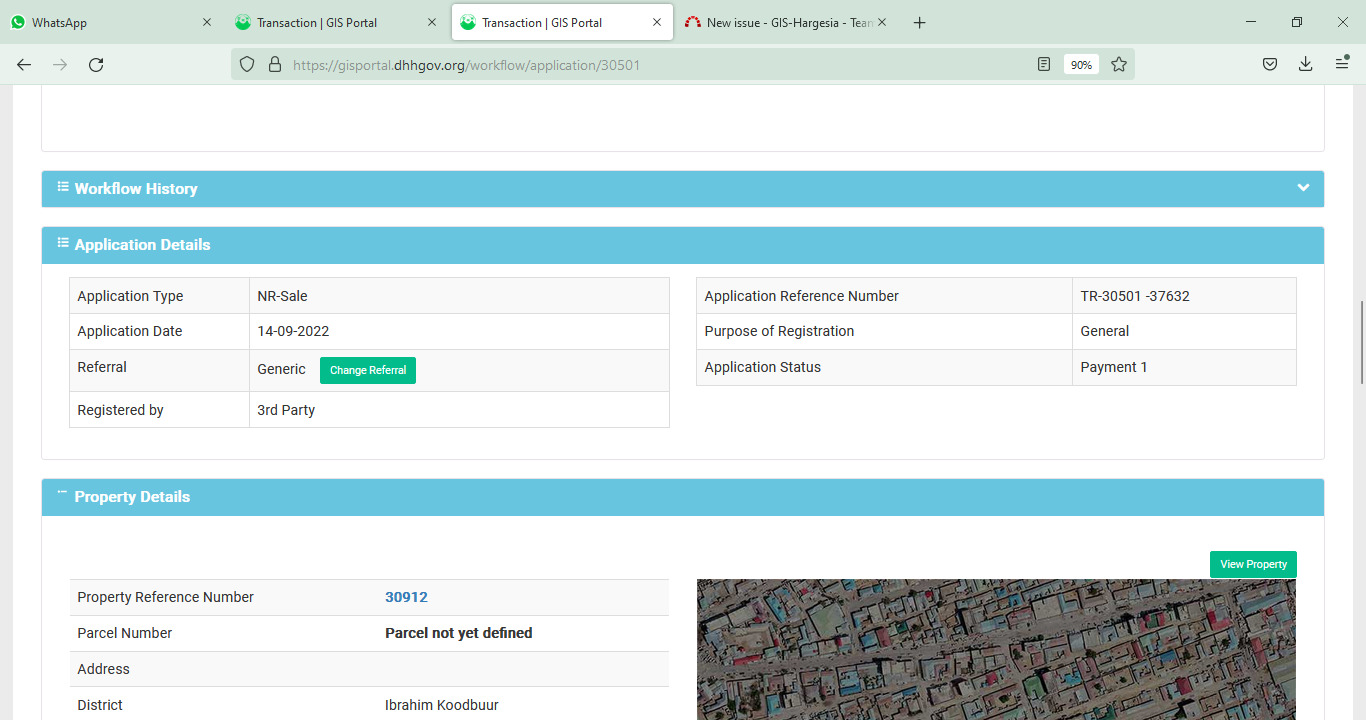Close the New issue GIS-Hargesia tab
Screen dimensions: 1366x720
pos(882,22)
